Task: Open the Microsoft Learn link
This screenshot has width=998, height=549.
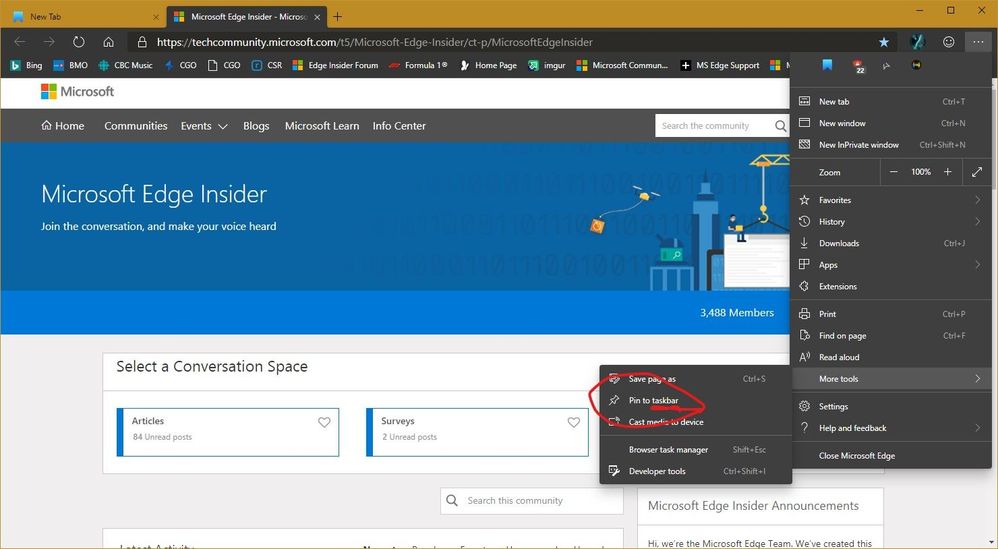Action: [322, 126]
